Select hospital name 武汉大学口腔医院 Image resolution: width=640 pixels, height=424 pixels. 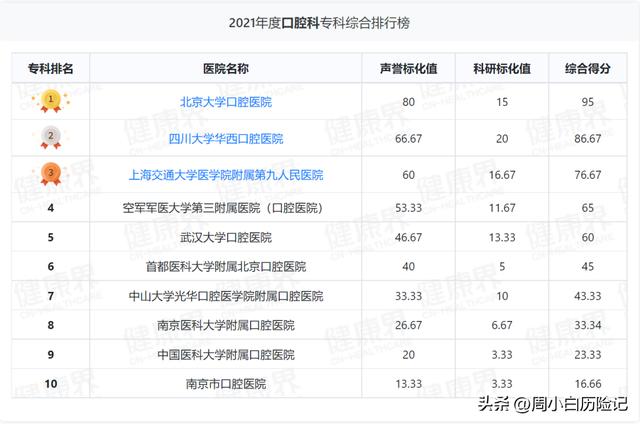226,238
